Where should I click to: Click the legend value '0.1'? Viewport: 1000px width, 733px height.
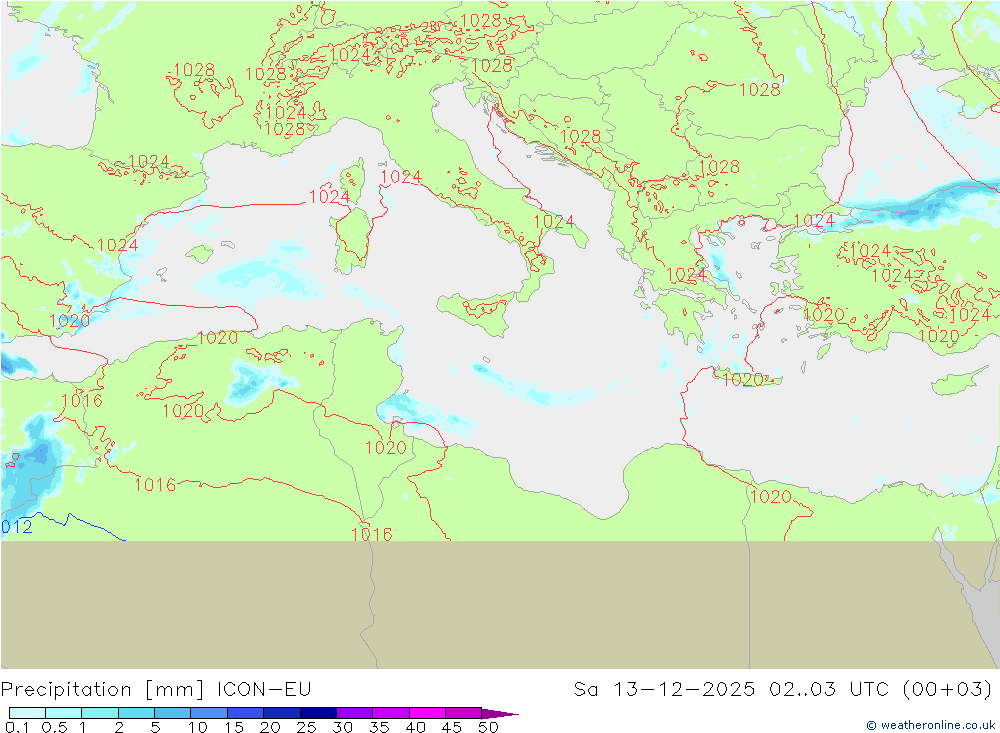17,727
